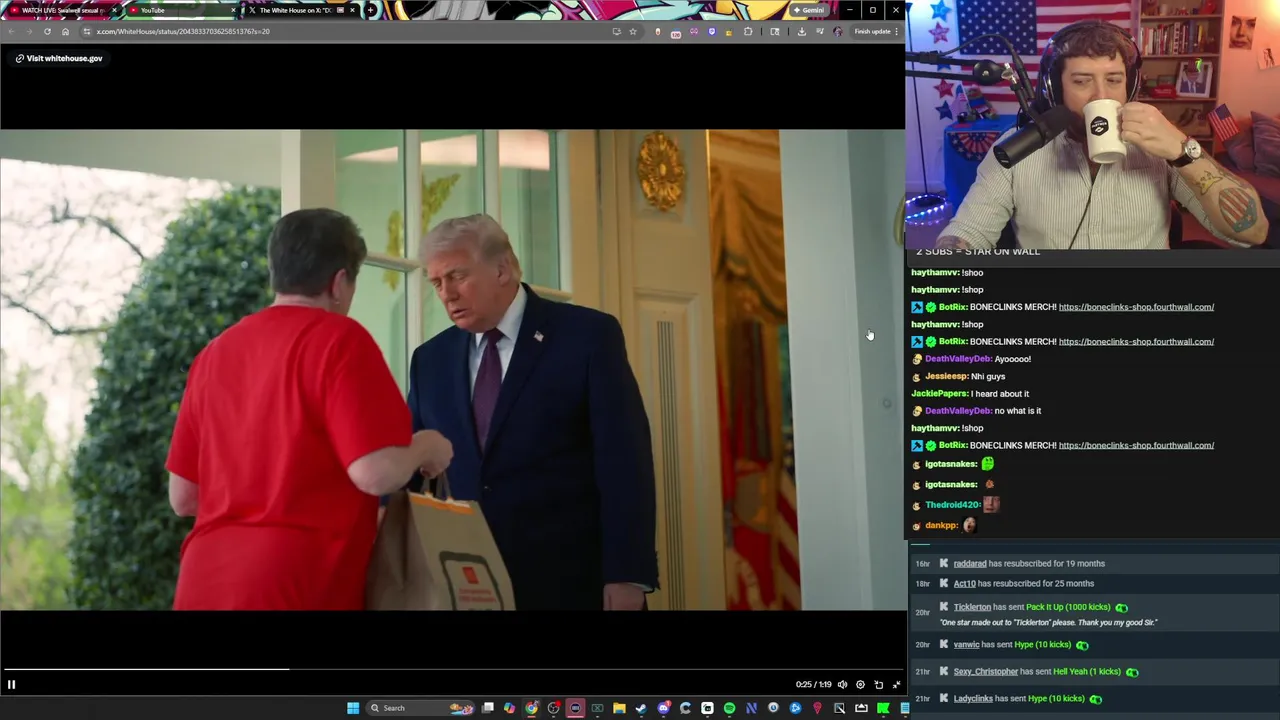
Task: Open the Extensions puzzle menu
Action: tap(748, 31)
